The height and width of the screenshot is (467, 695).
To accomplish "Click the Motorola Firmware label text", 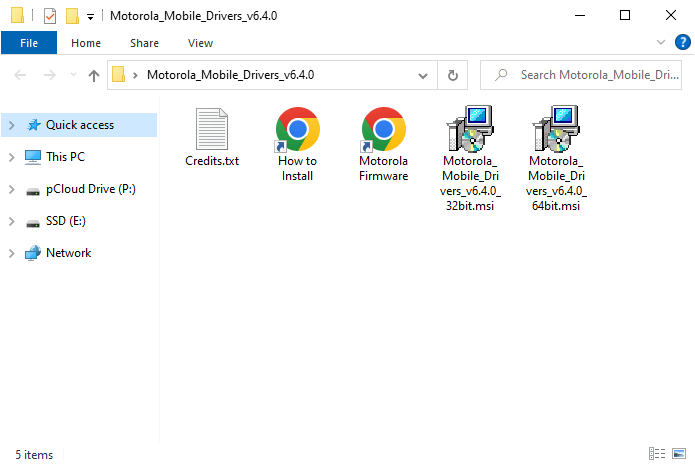I will click(383, 168).
